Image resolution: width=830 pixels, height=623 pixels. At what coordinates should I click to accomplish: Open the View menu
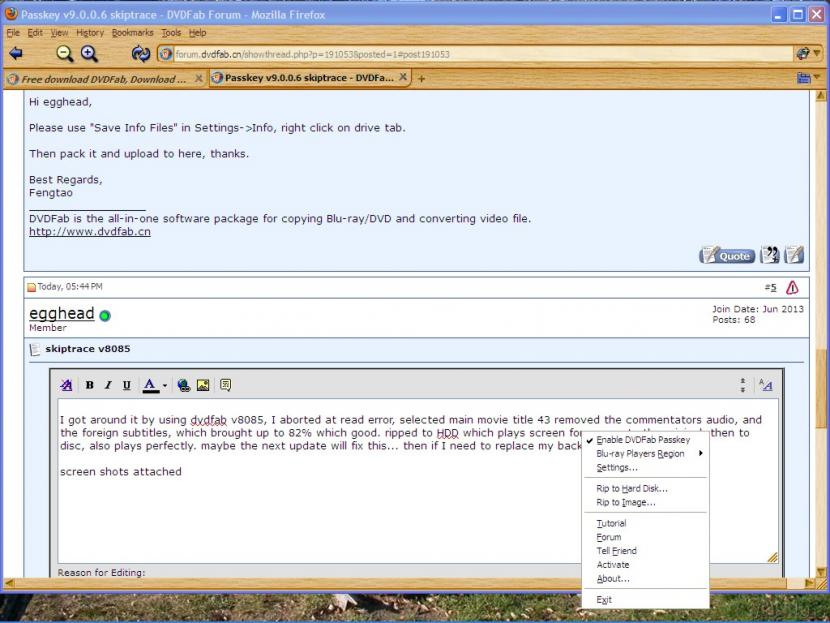[x=59, y=33]
